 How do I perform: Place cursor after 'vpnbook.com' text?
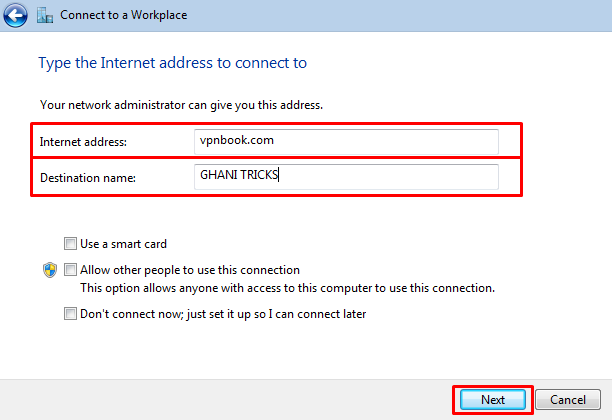(x=274, y=141)
